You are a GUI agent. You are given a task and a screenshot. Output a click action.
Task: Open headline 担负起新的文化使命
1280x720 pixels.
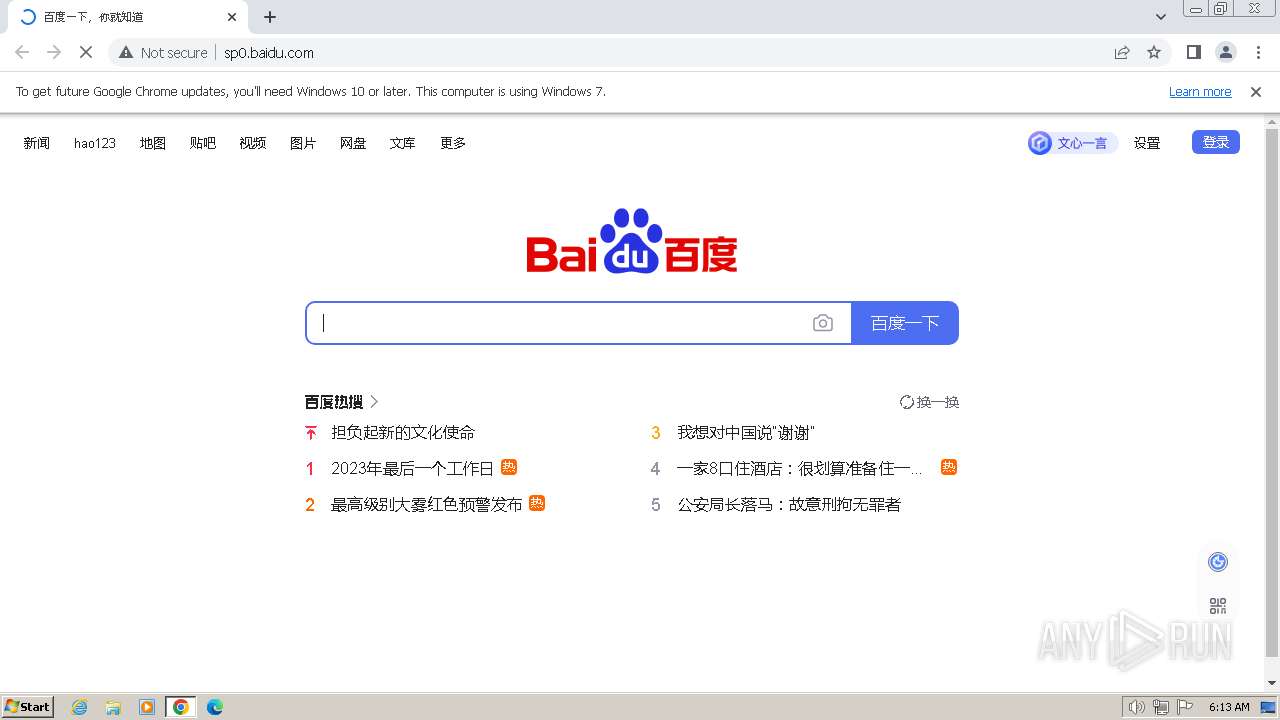click(403, 432)
